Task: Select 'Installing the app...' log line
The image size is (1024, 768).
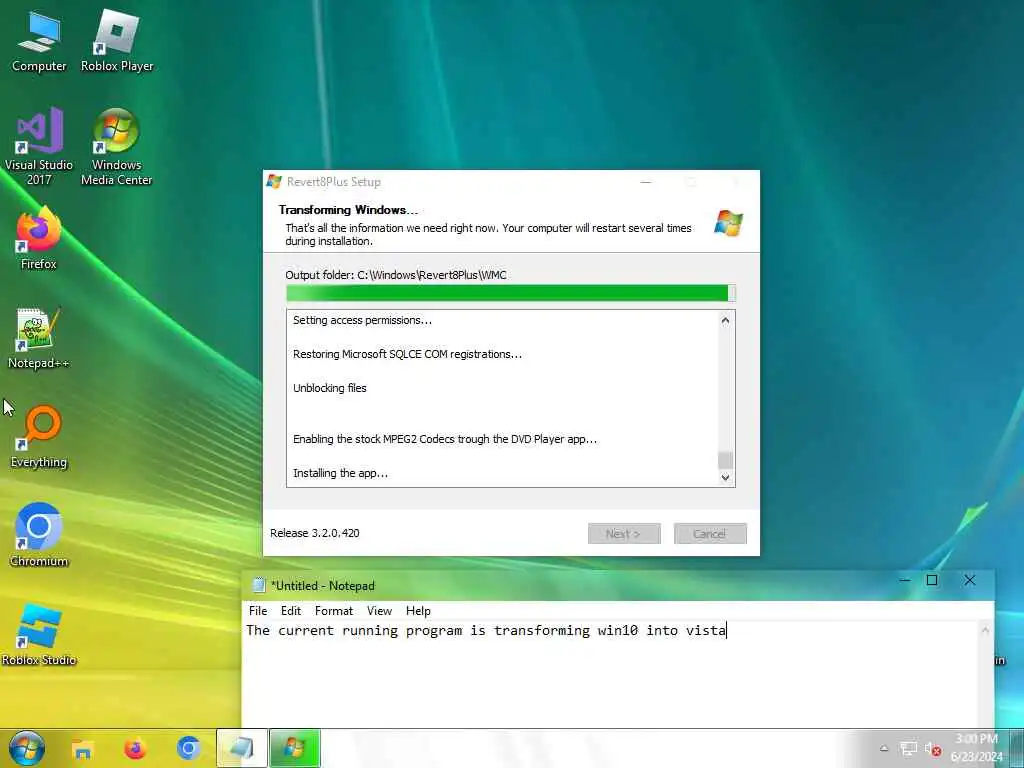Action: (x=340, y=473)
